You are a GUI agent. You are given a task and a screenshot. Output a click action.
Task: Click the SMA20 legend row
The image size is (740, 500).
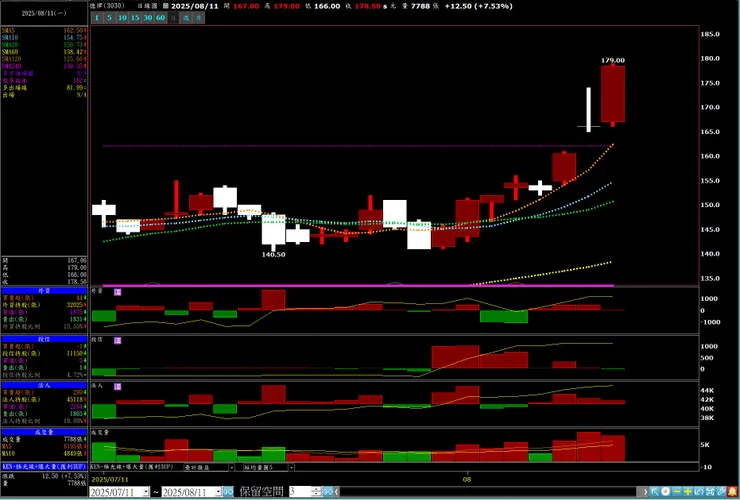43,44
